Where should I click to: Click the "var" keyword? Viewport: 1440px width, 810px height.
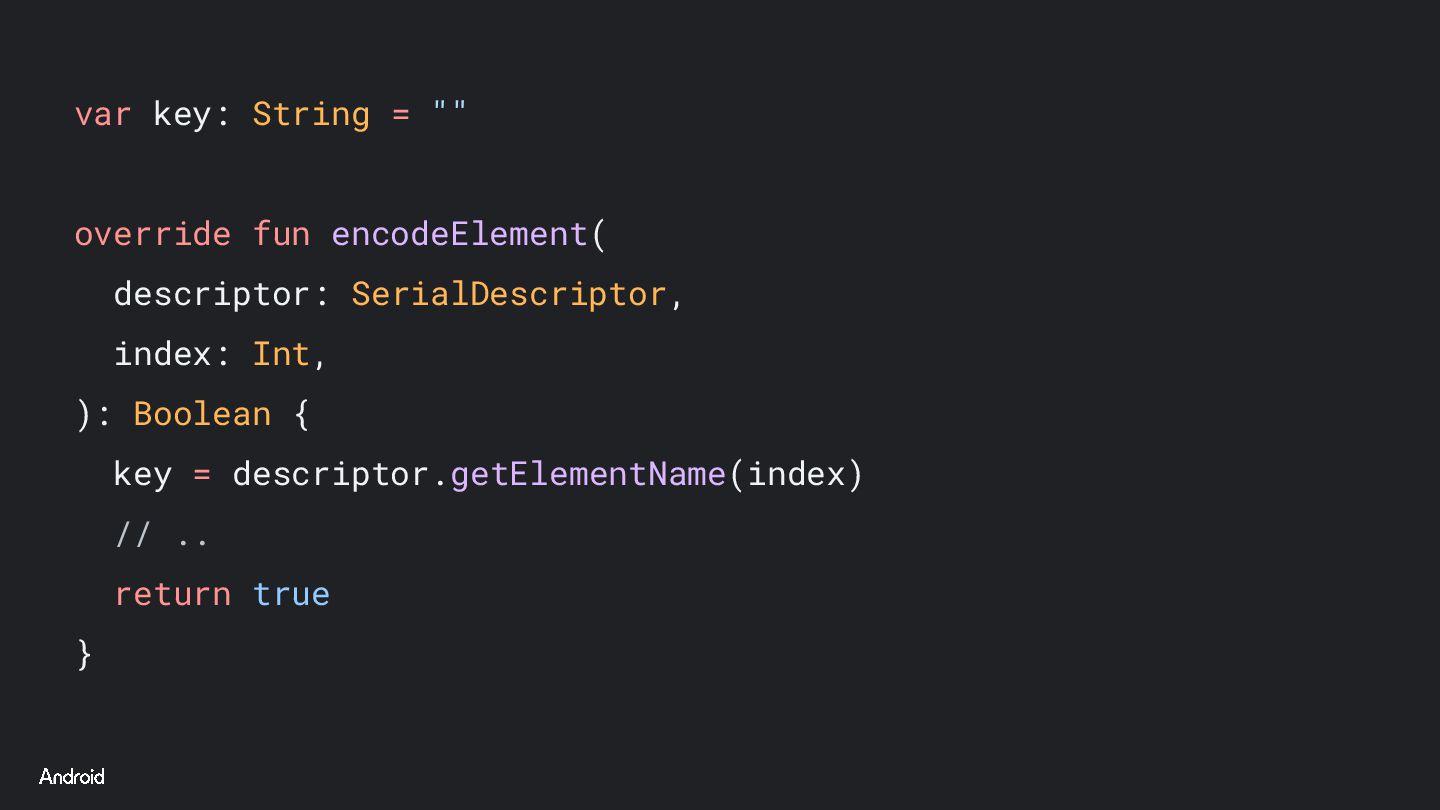[103, 114]
